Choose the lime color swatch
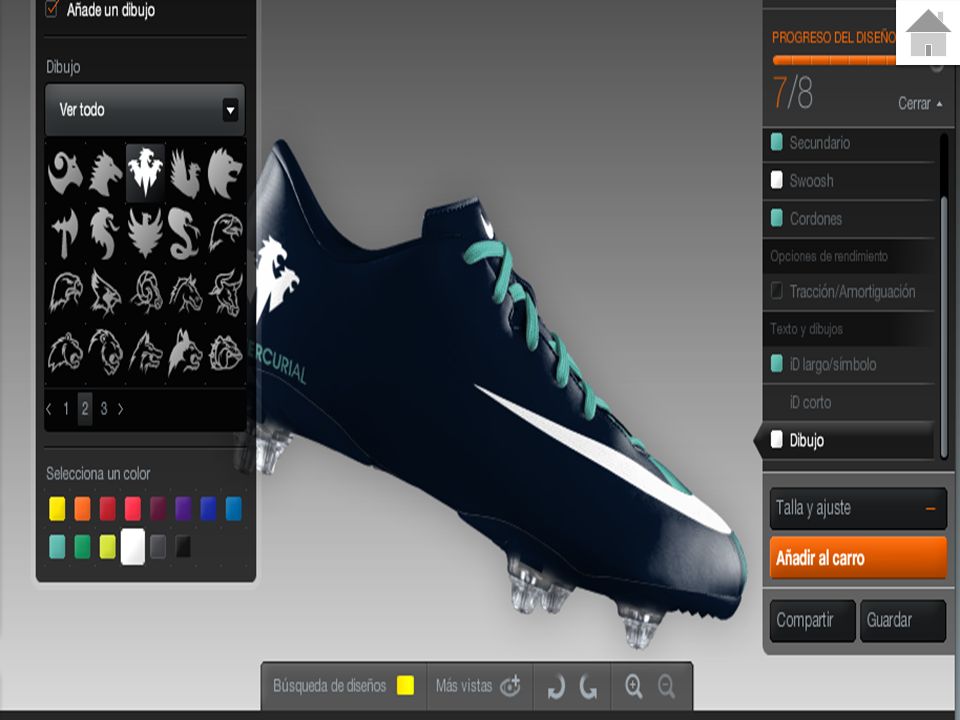The width and height of the screenshot is (960, 720). [107, 547]
